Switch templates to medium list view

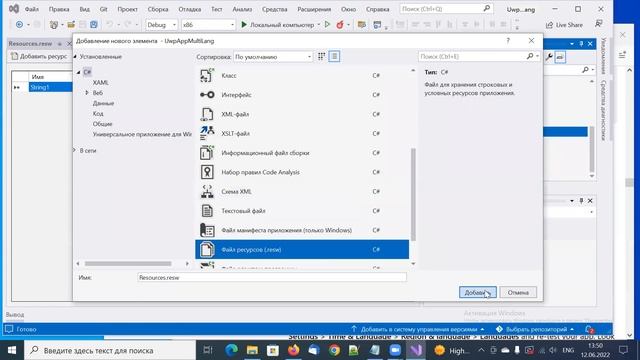pyautogui.click(x=334, y=56)
